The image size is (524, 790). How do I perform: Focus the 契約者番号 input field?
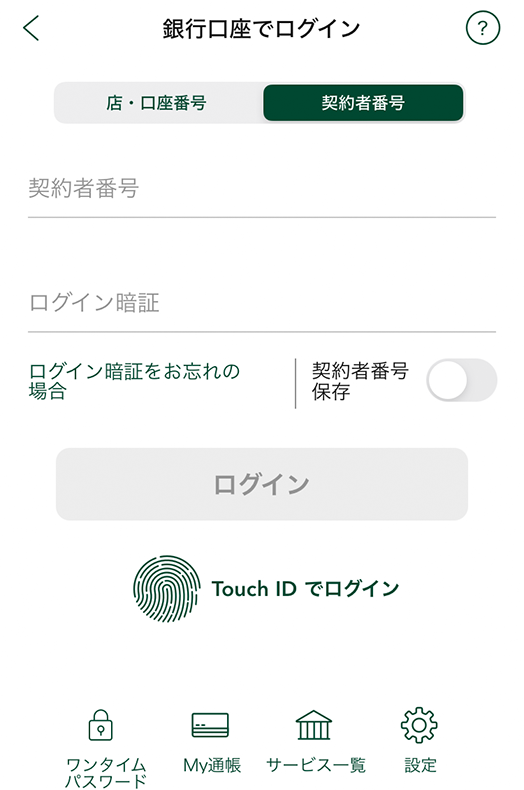coord(262,190)
